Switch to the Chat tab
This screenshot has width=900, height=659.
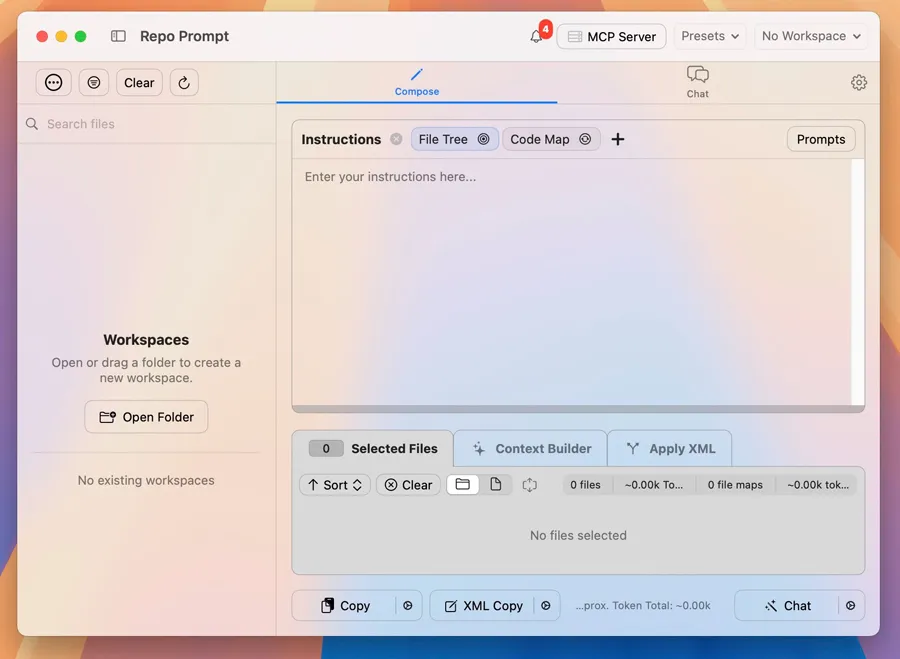point(697,82)
